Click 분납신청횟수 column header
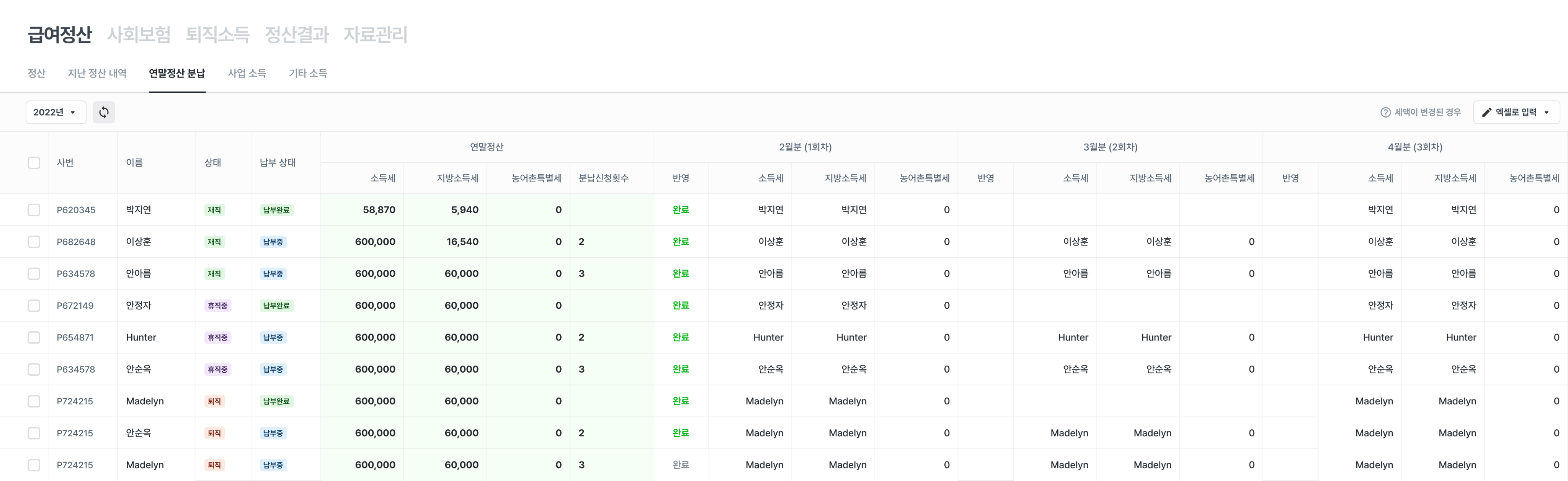 603,178
